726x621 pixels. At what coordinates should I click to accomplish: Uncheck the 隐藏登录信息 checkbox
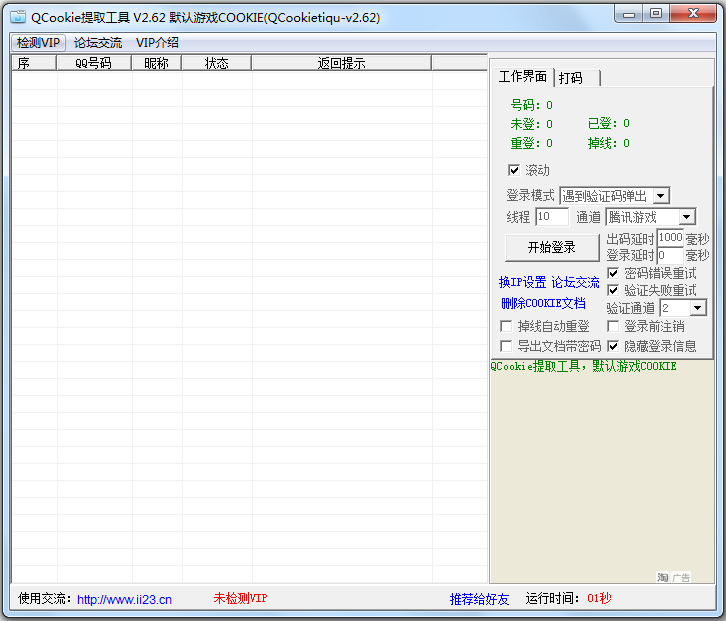613,346
